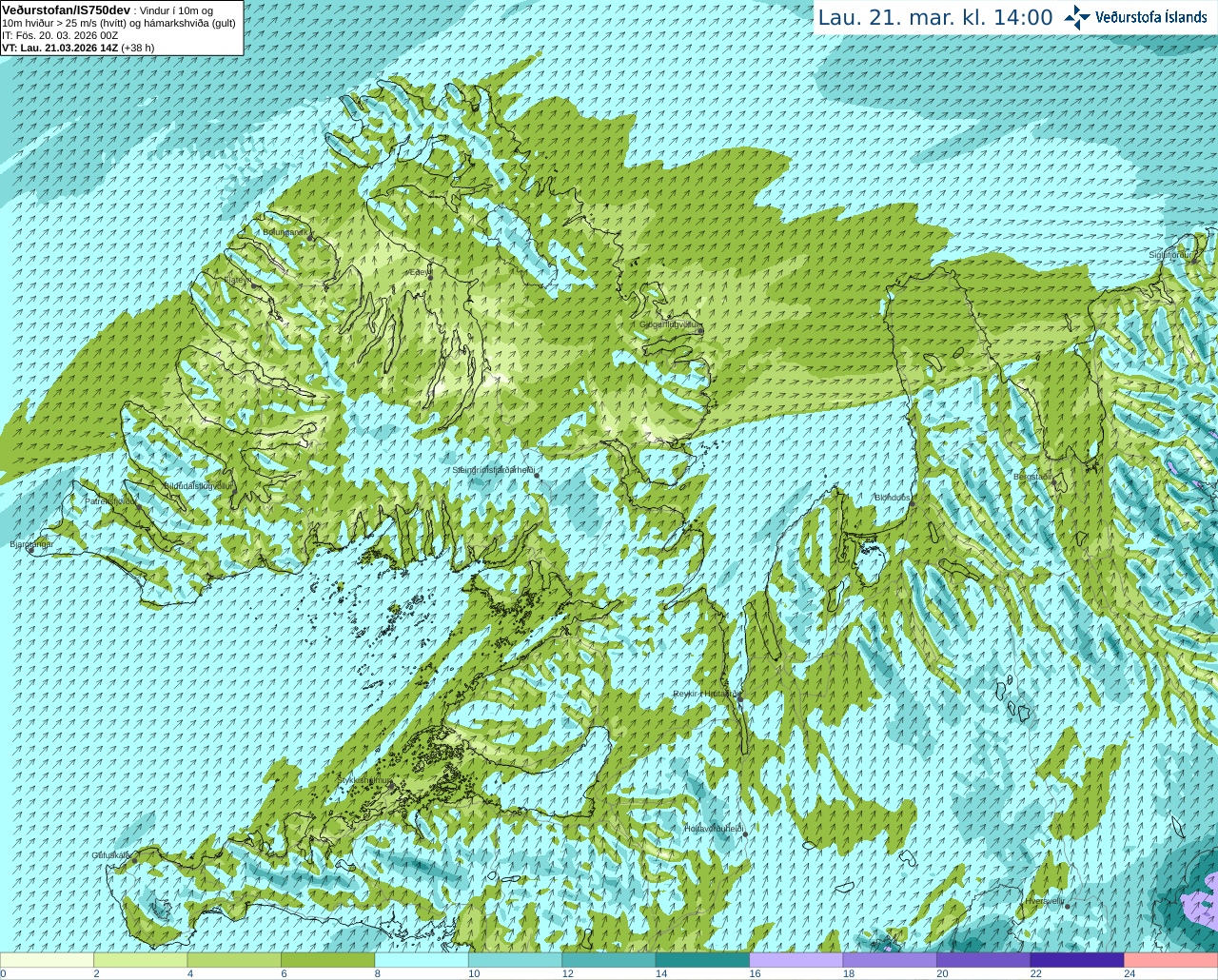1218x980 pixels.
Task: Select the Gufuskálar station dot
Action: [x=134, y=861]
